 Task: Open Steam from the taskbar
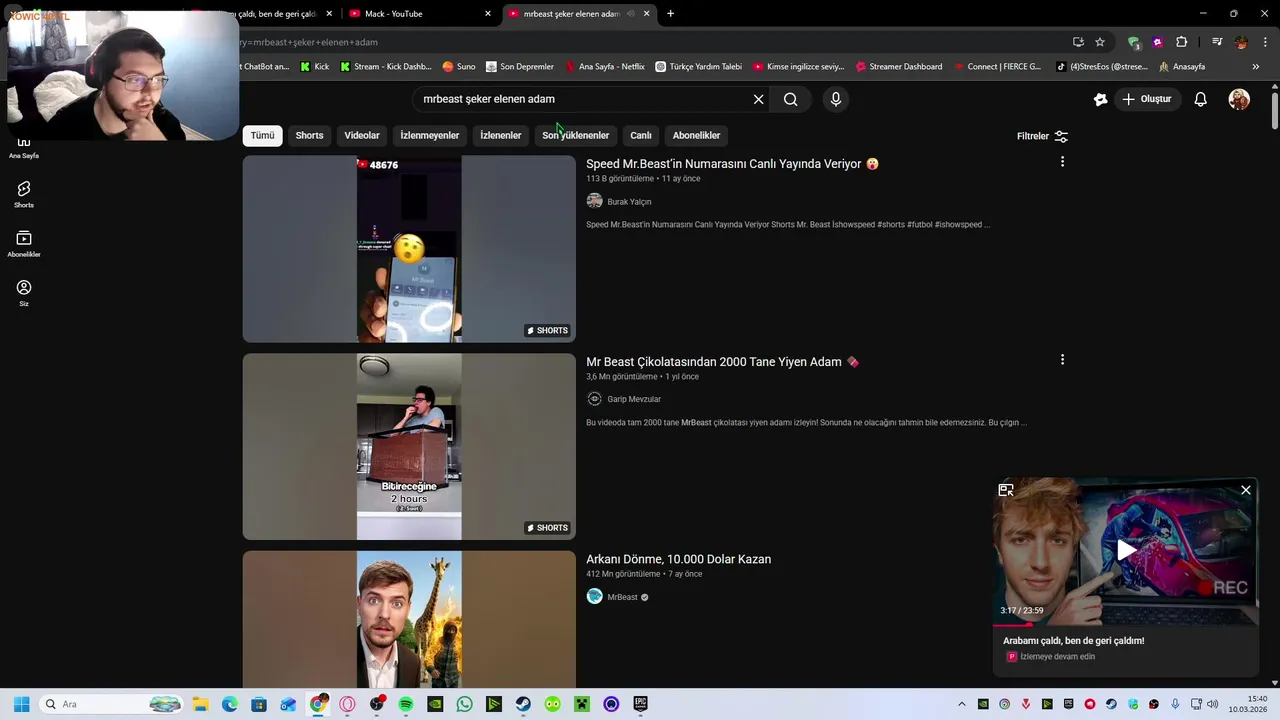[x=523, y=704]
